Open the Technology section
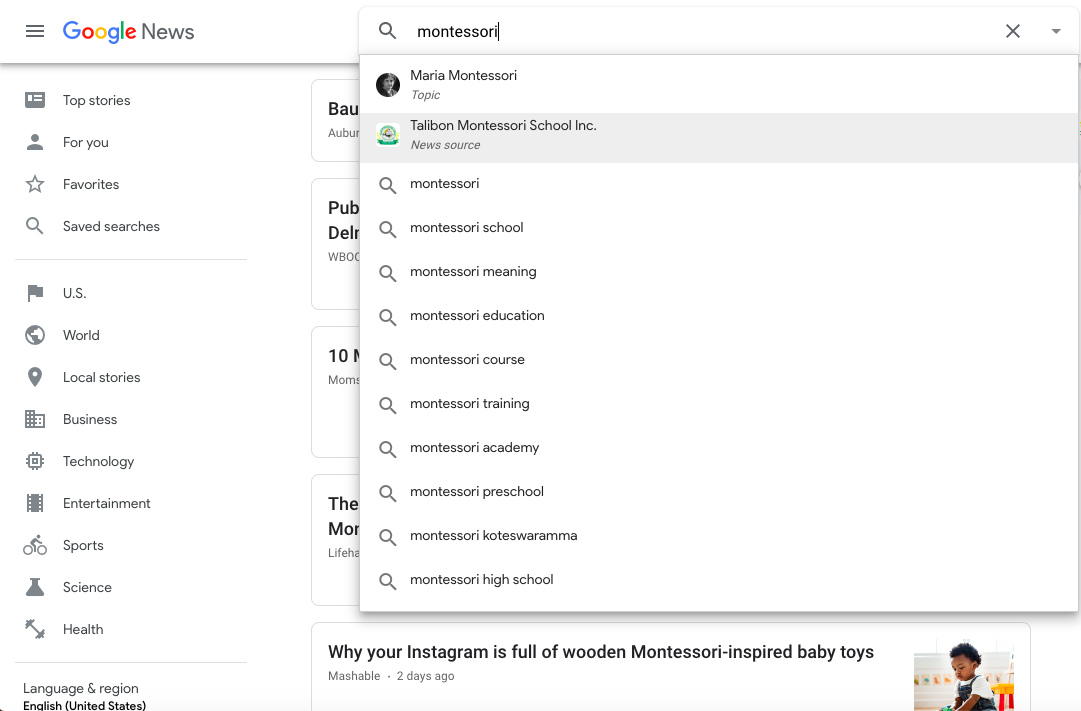The width and height of the screenshot is (1081, 711). pos(98,461)
